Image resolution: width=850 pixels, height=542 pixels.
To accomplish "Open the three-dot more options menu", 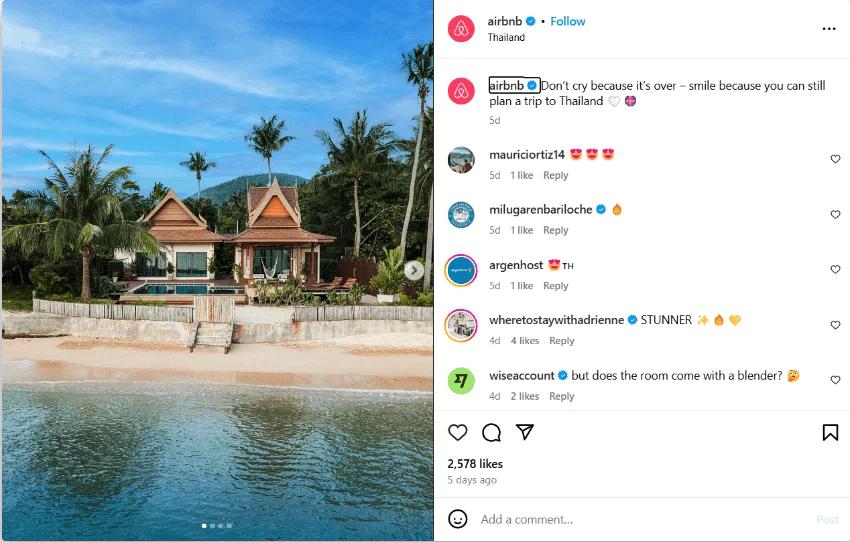I will click(829, 29).
